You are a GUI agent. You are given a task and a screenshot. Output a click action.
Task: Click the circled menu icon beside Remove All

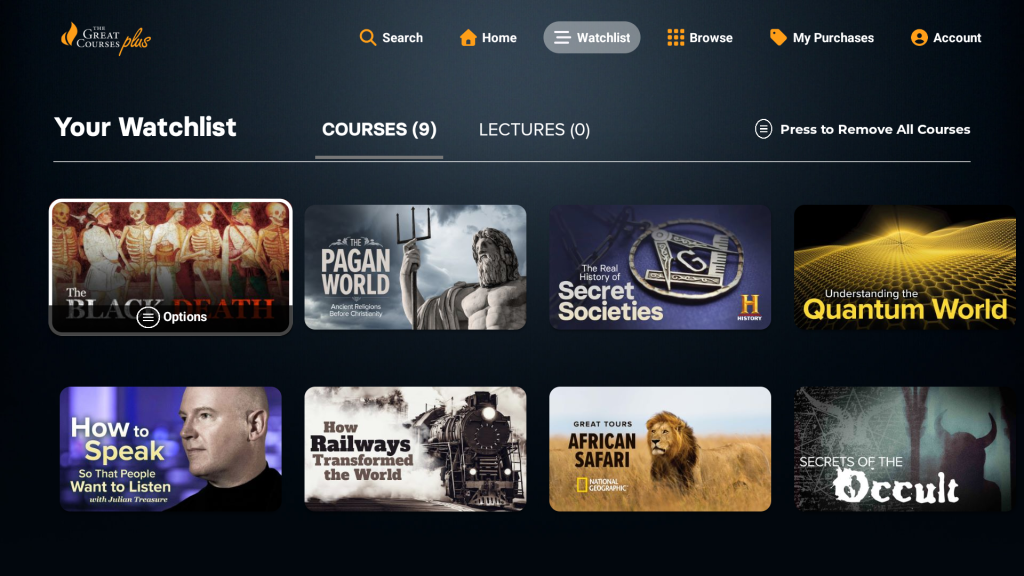[763, 129]
